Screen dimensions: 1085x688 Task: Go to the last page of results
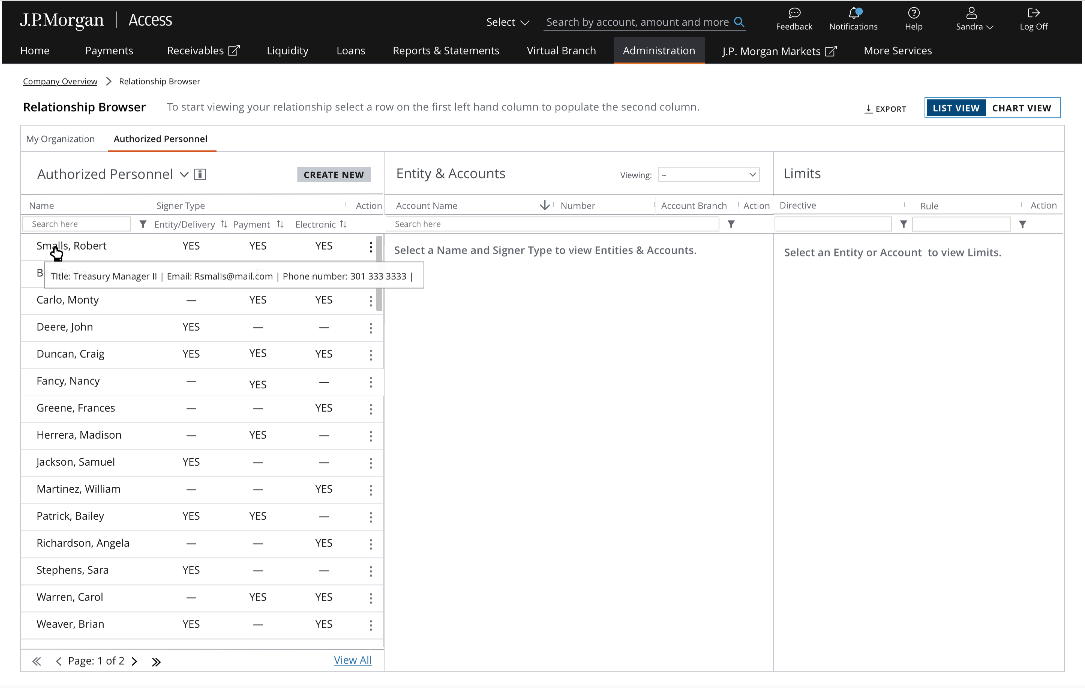pos(156,661)
